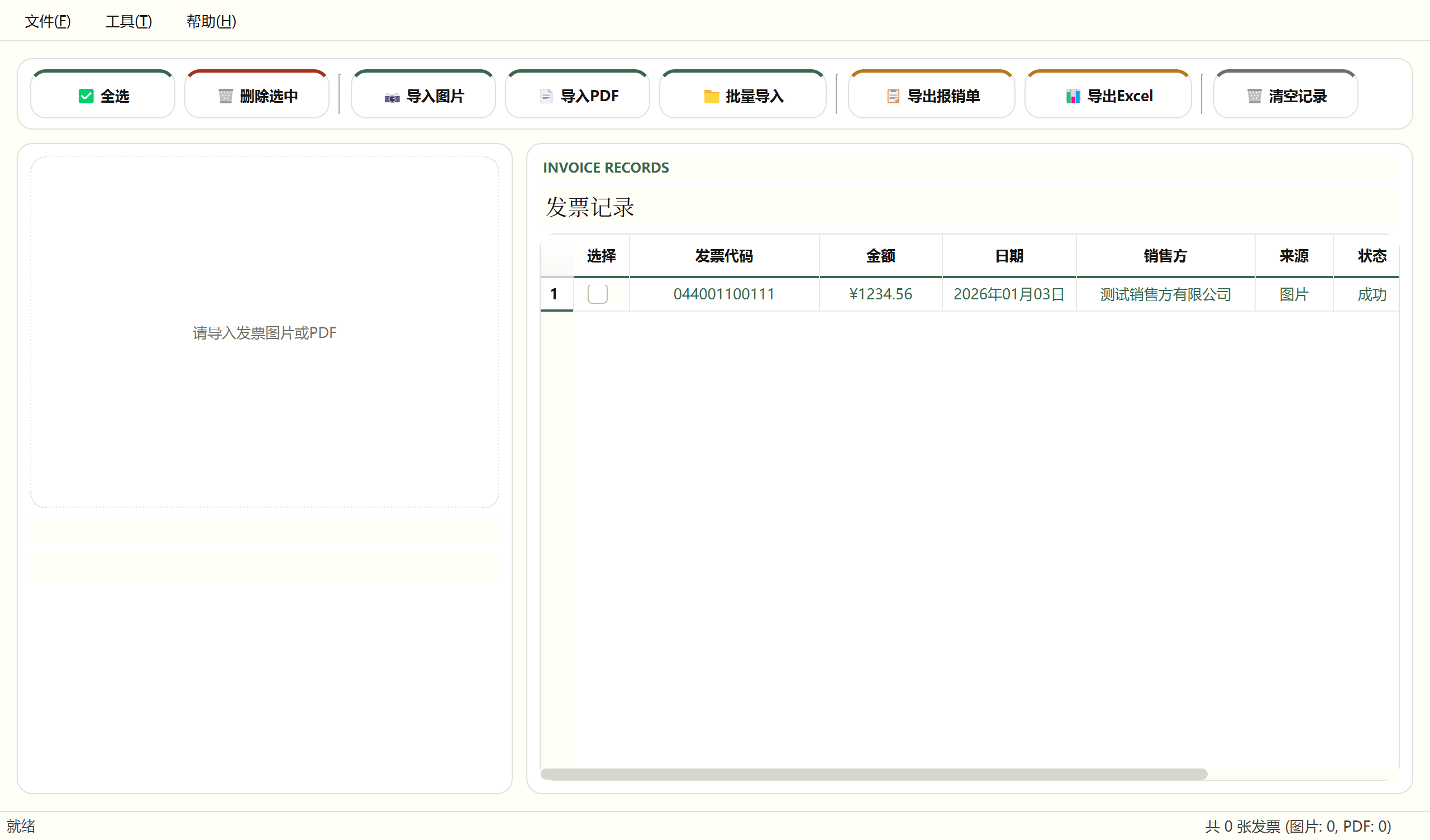Click the 清空记录 button text

[x=1298, y=96]
